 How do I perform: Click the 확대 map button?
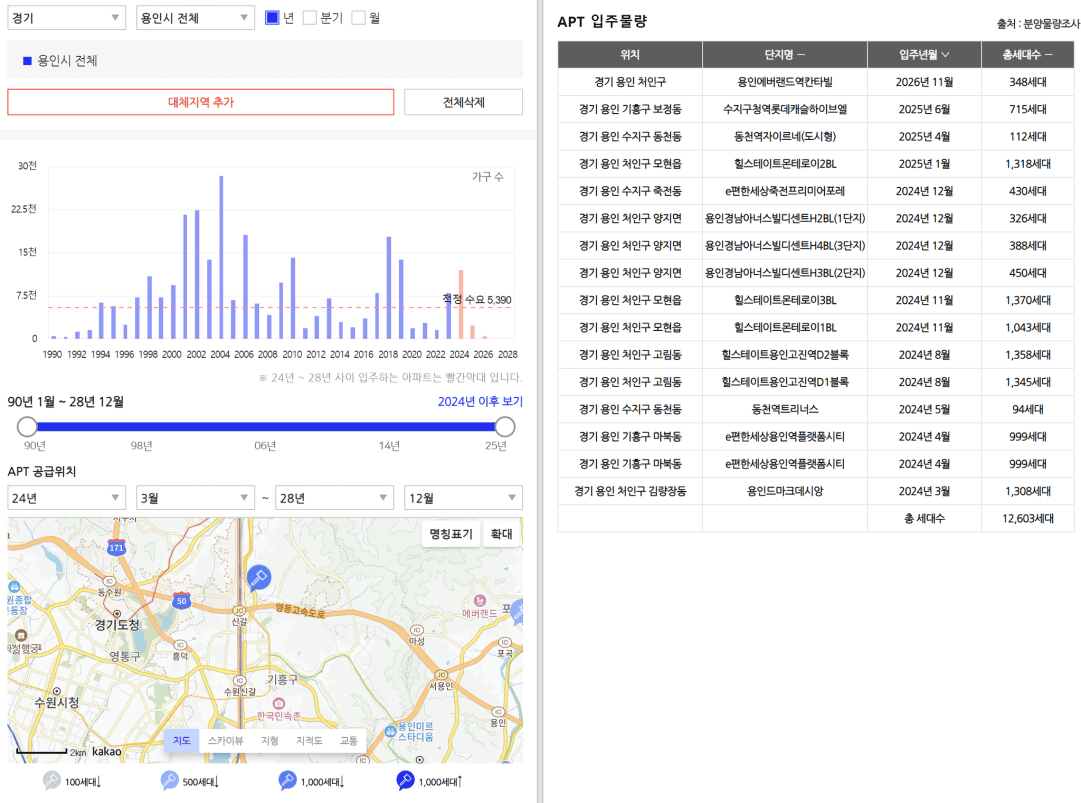pyautogui.click(x=501, y=533)
